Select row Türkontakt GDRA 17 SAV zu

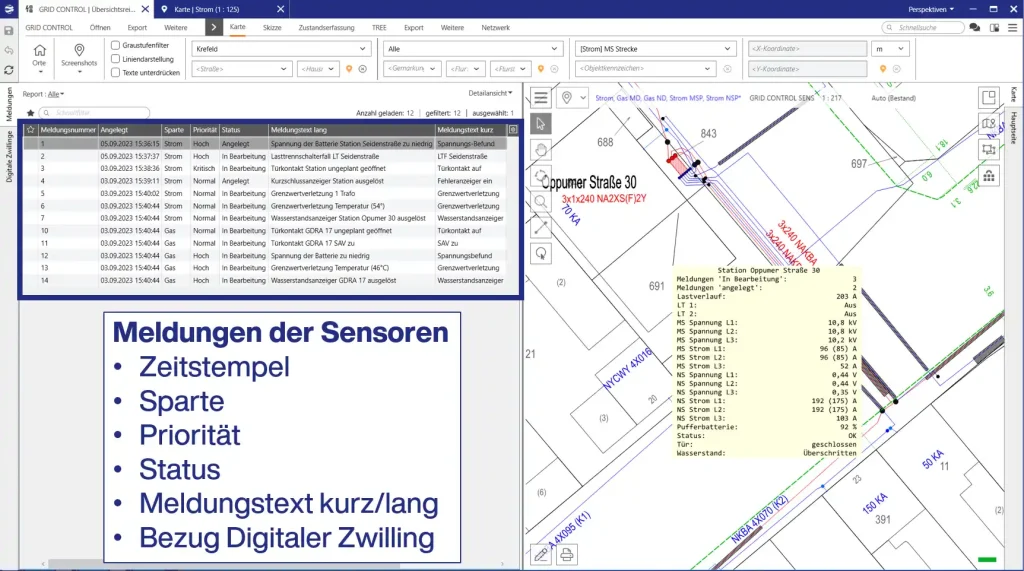264,243
